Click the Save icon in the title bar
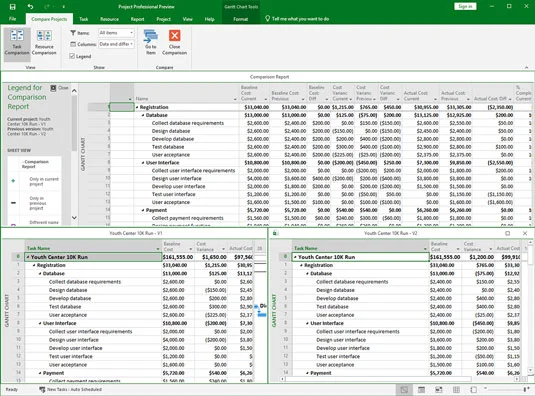The image size is (535, 396). (x=12, y=6)
